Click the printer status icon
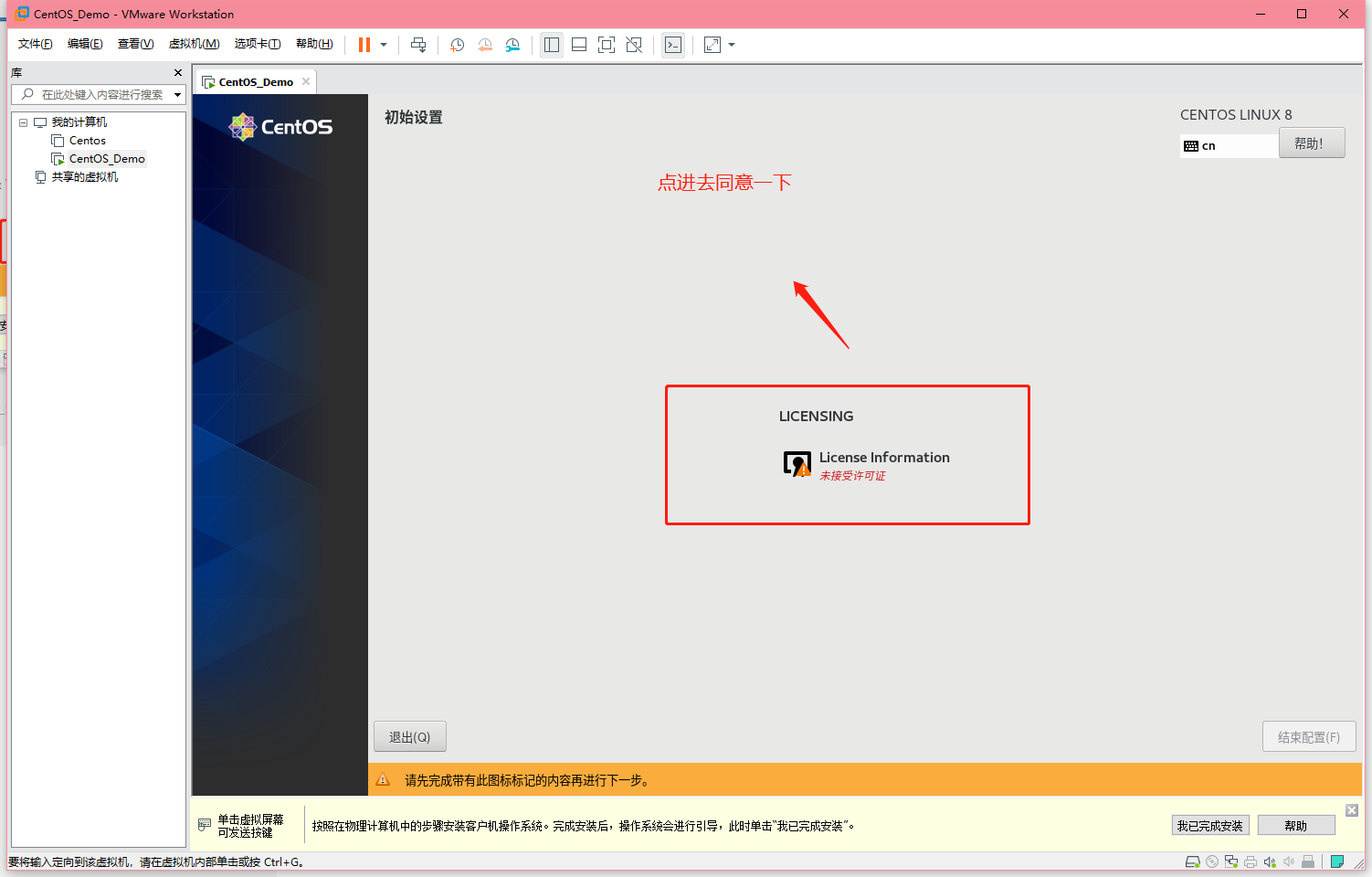 [x=1251, y=861]
